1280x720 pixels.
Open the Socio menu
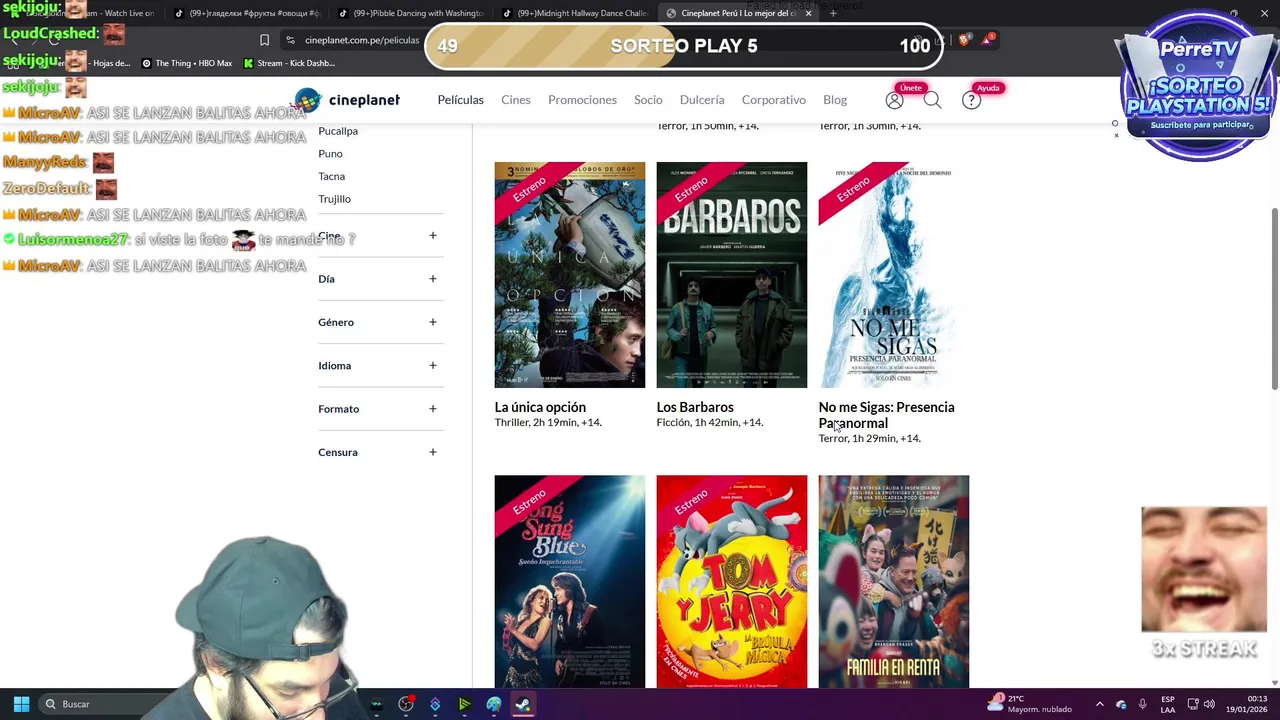point(648,100)
